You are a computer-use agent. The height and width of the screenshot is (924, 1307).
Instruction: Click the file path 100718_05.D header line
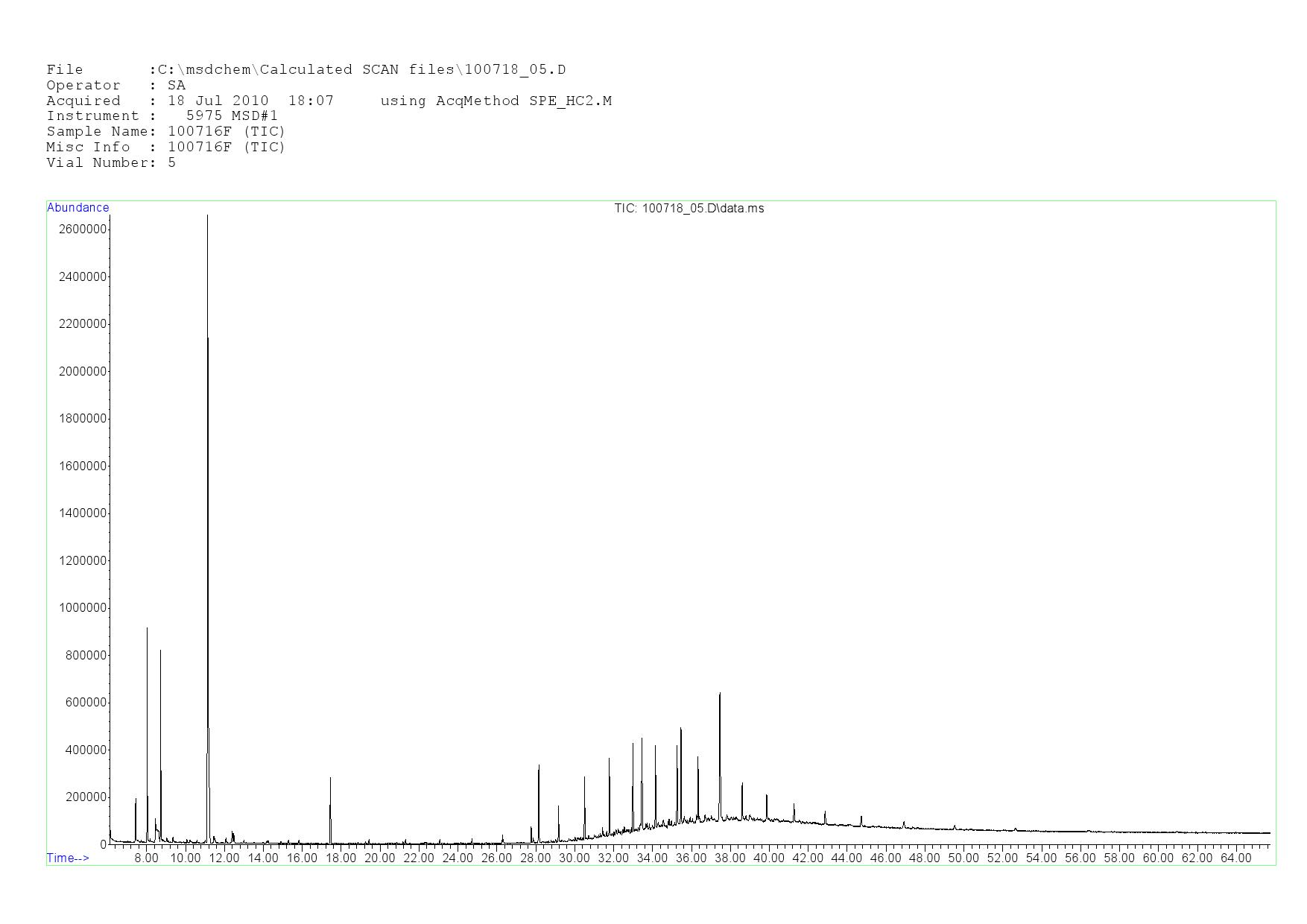pyautogui.click(x=306, y=70)
